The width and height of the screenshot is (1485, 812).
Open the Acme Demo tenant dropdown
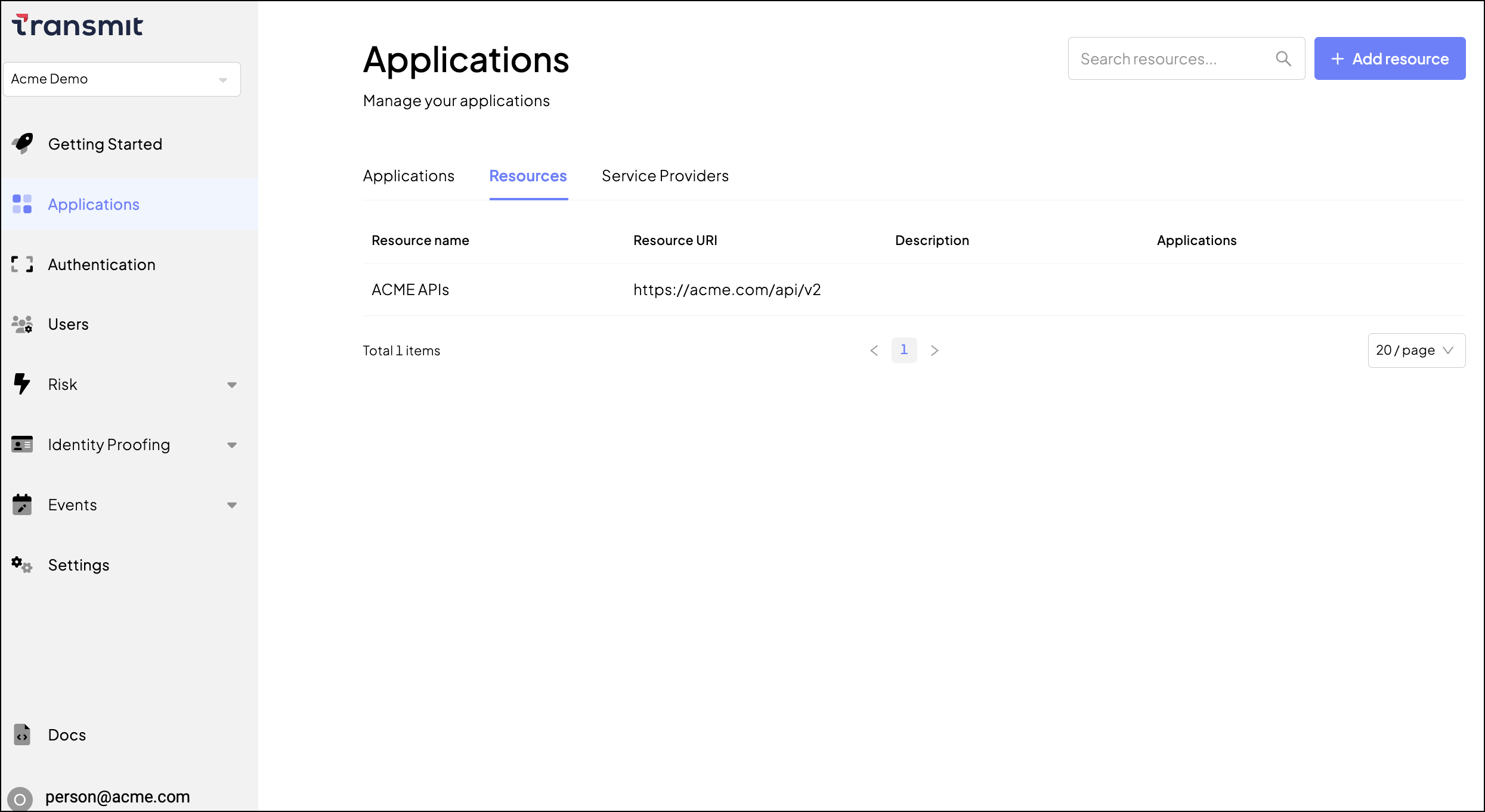(122, 79)
